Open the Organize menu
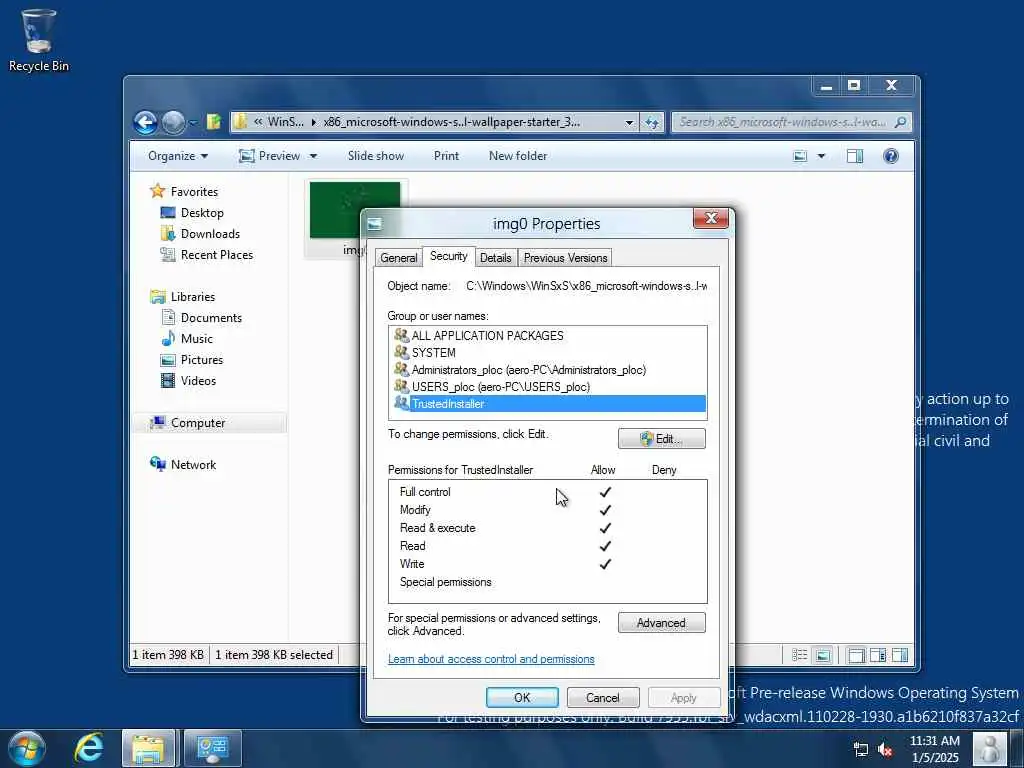Viewport: 1024px width, 768px height. coord(178,156)
